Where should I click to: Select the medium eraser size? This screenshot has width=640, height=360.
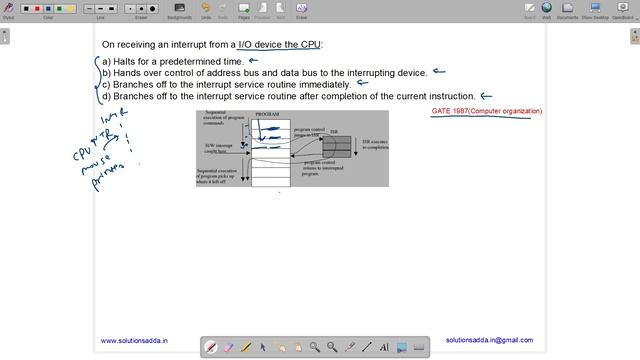coord(141,9)
